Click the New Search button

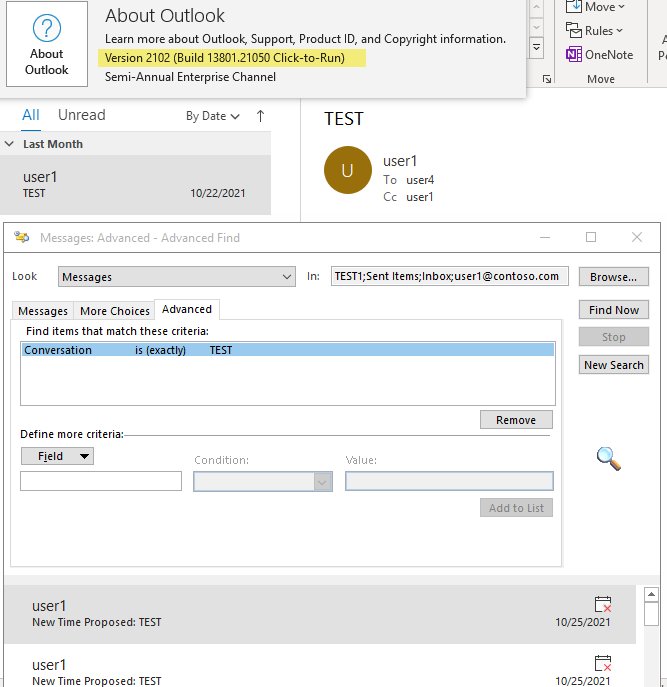[614, 365]
